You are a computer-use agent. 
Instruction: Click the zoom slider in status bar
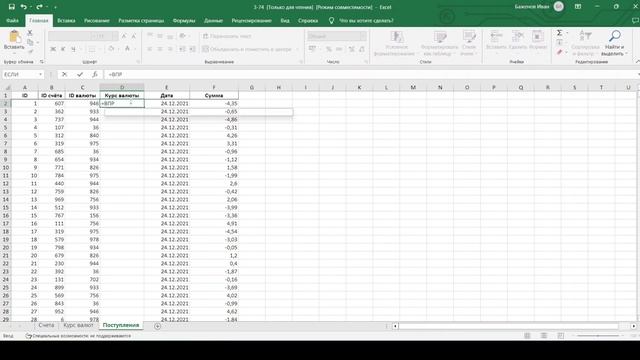tap(598, 336)
